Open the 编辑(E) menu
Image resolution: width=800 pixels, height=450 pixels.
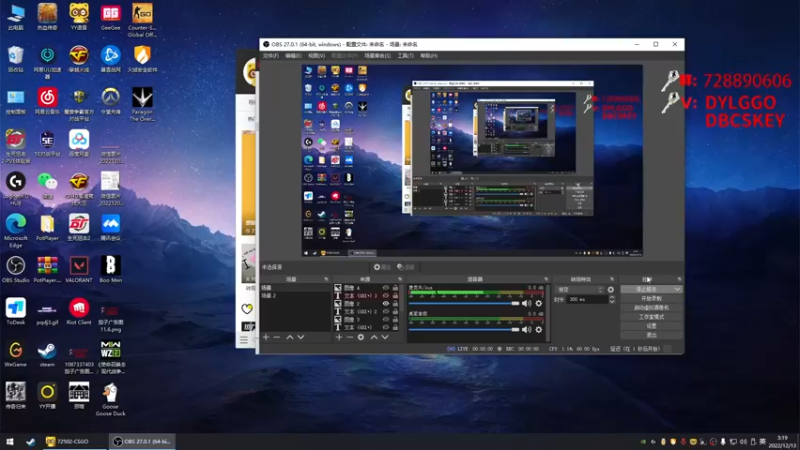tap(293, 56)
